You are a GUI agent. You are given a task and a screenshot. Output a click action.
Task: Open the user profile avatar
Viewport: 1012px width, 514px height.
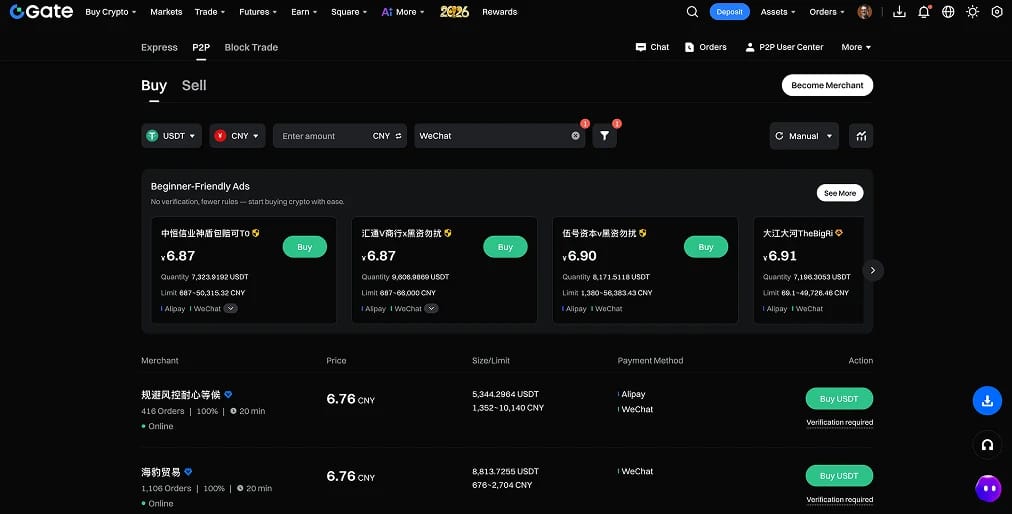point(864,12)
